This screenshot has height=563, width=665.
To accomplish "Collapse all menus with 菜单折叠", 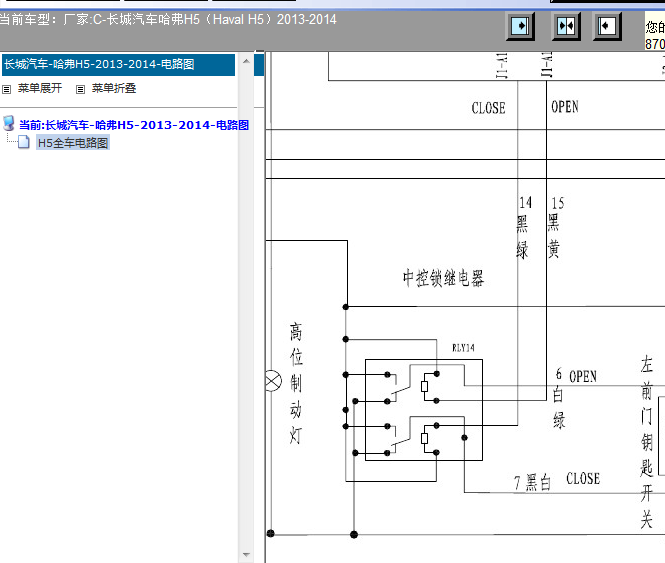I will (x=114, y=88).
